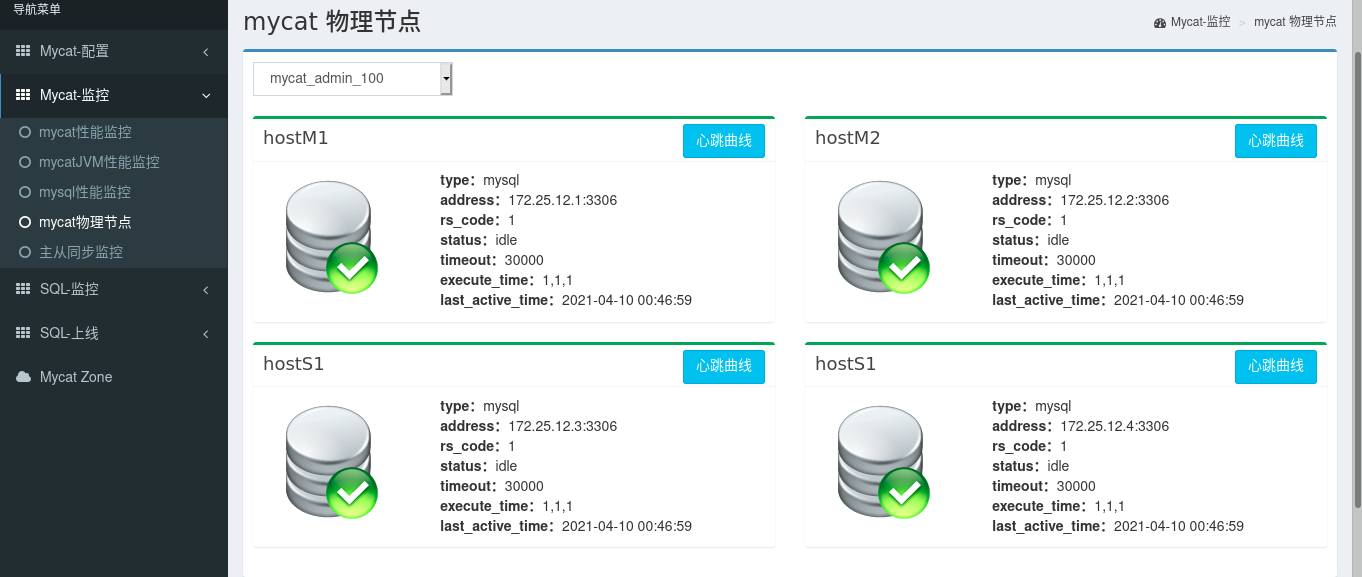This screenshot has height=577, width=1362.
Task: Click the circle icon beside 主从同步监控
Action: (x=25, y=252)
